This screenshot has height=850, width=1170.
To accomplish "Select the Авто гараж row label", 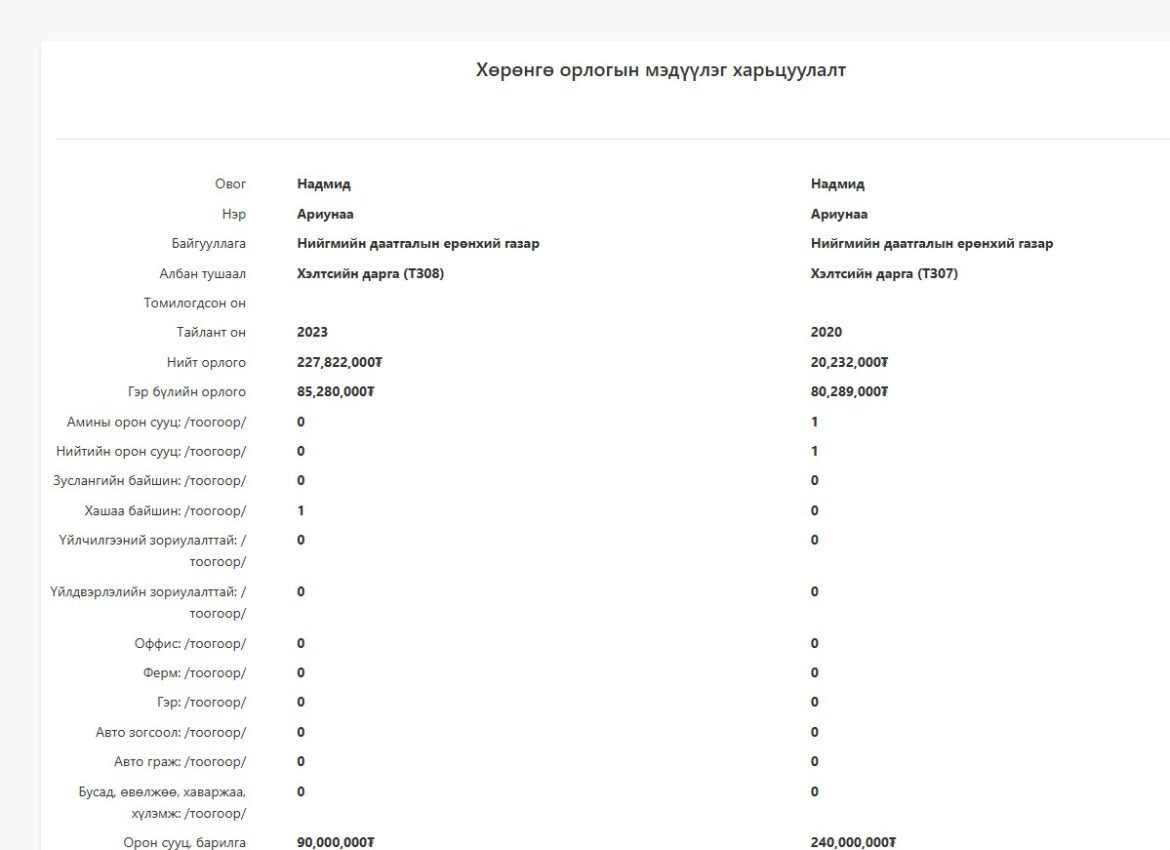I will coord(180,762).
